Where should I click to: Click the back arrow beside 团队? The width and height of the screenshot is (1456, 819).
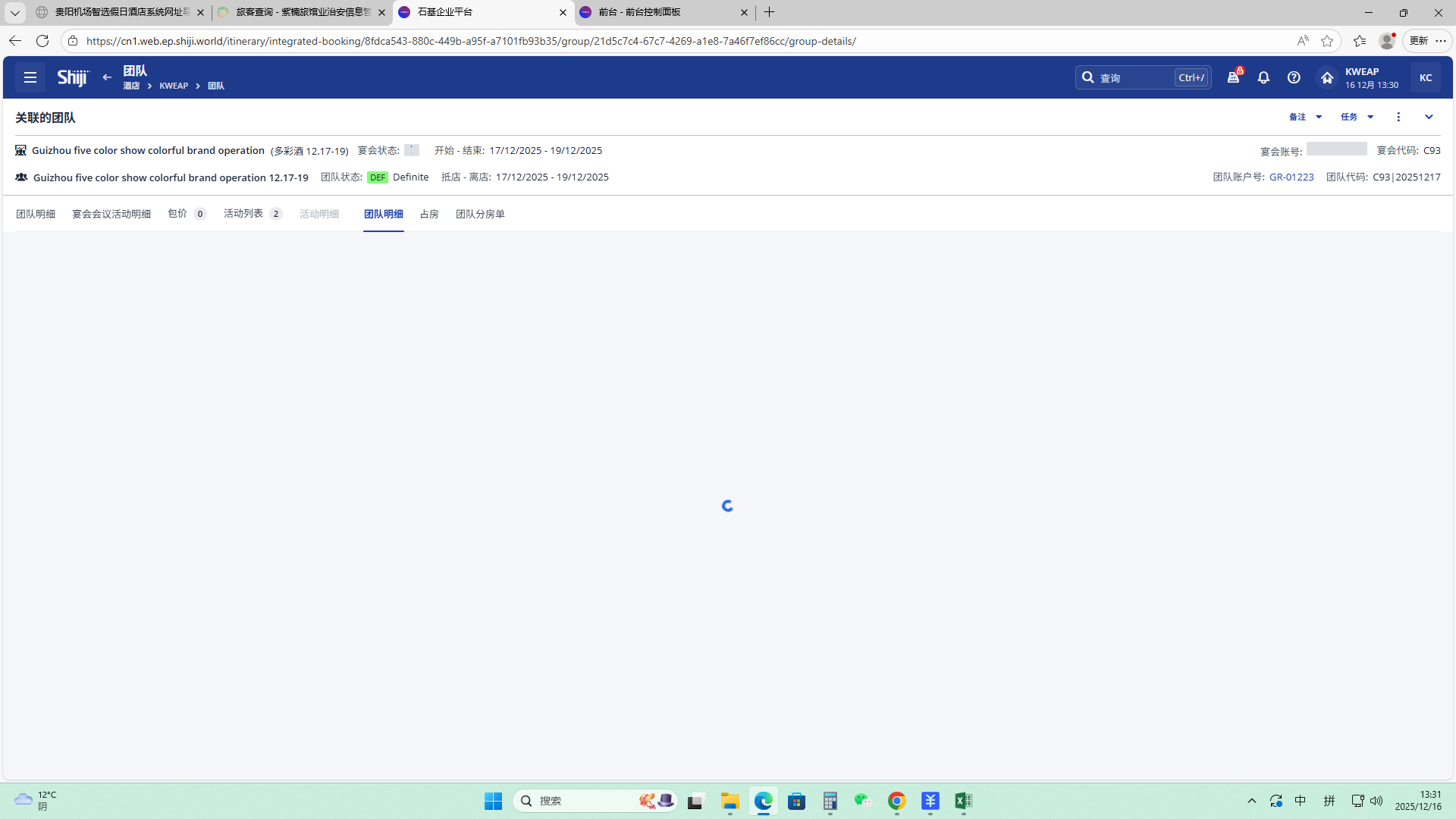coord(107,77)
